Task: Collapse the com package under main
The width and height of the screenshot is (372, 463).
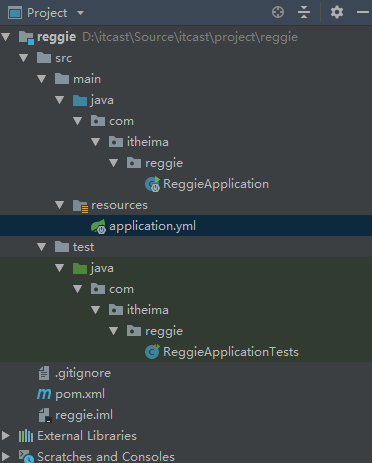Action: coord(78,121)
